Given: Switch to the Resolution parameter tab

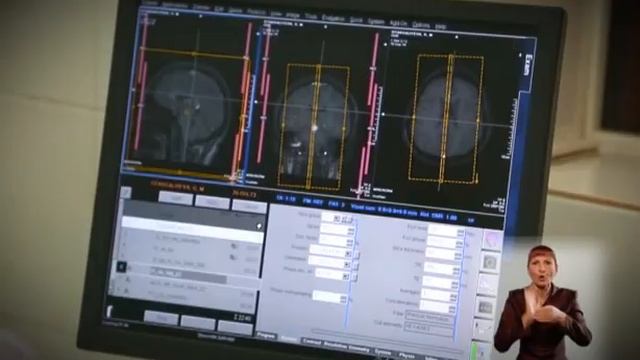Looking at the screenshot, I should point(335,345).
